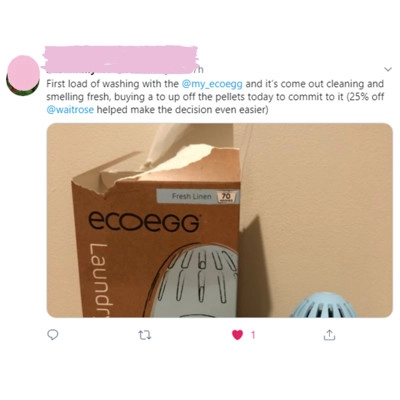Open the tweet timestamp ending in h

[x=200, y=70]
